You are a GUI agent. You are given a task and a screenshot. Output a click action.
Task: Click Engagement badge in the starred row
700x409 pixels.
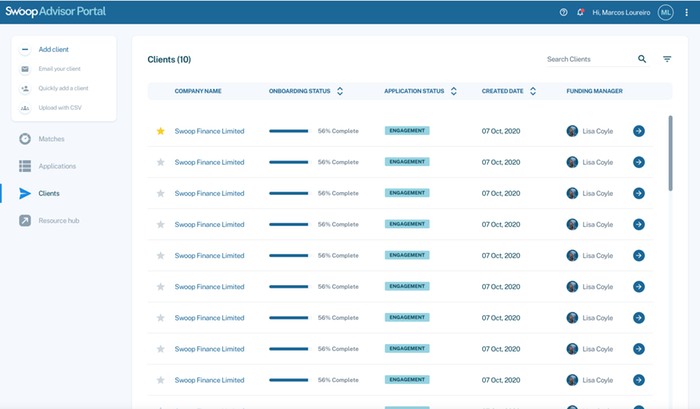click(407, 131)
